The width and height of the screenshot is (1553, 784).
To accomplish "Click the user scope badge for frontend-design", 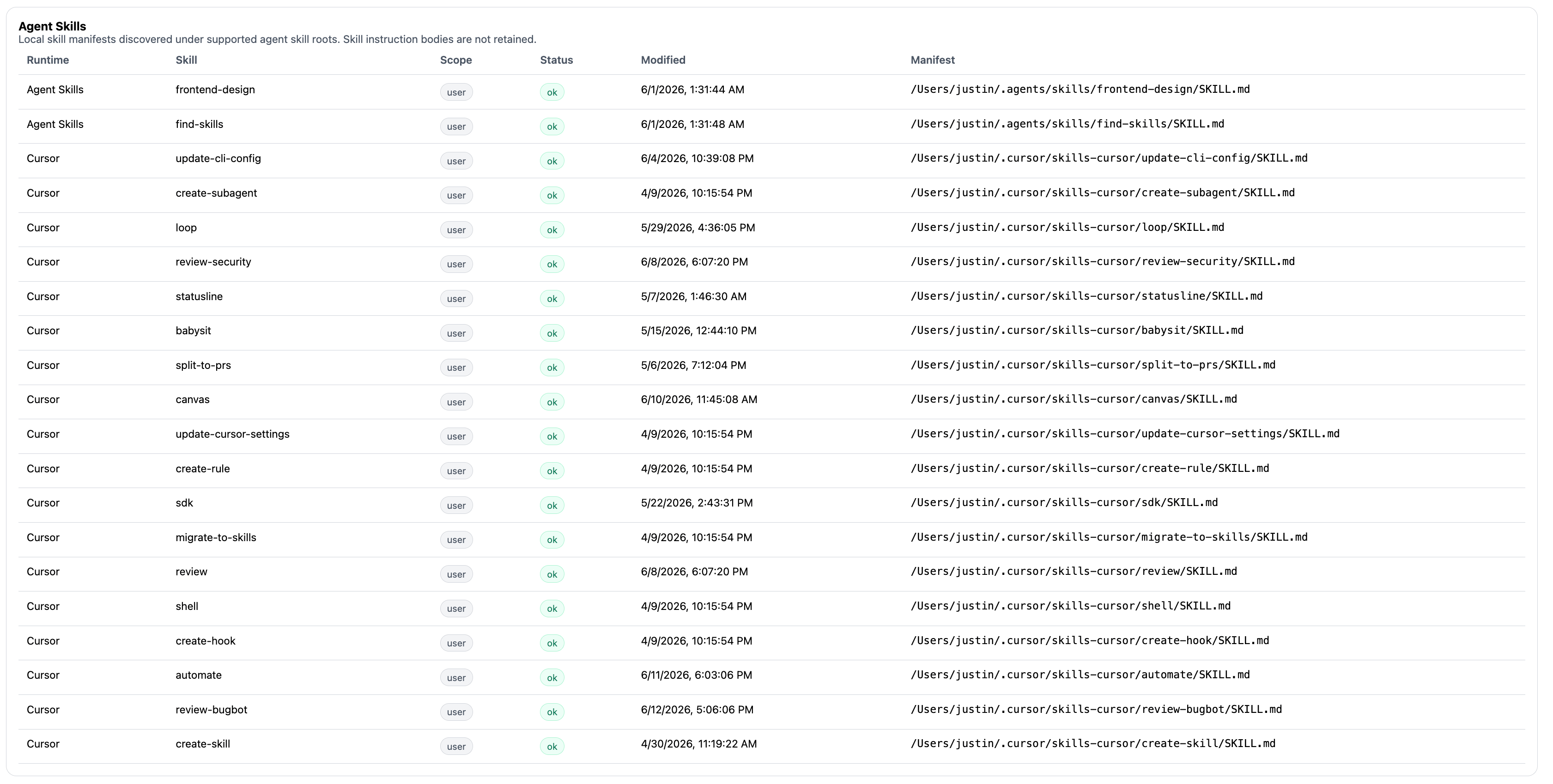I will pos(456,92).
